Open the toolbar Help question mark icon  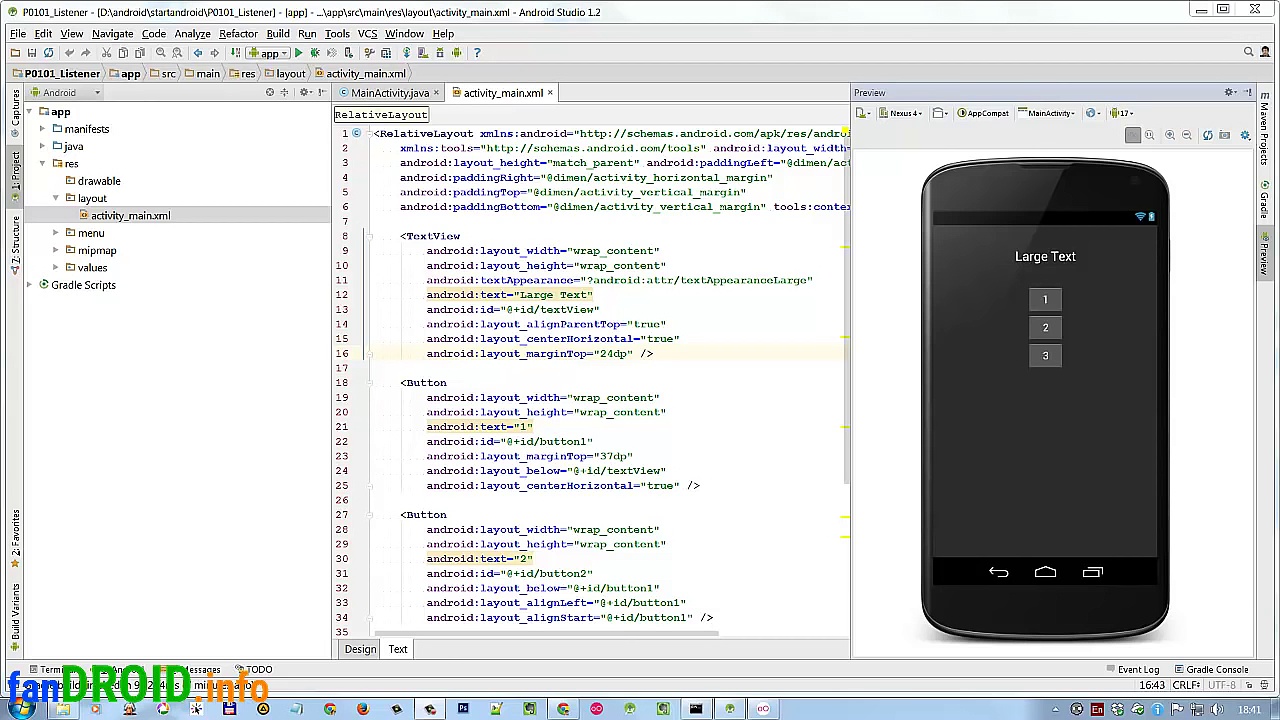477,53
